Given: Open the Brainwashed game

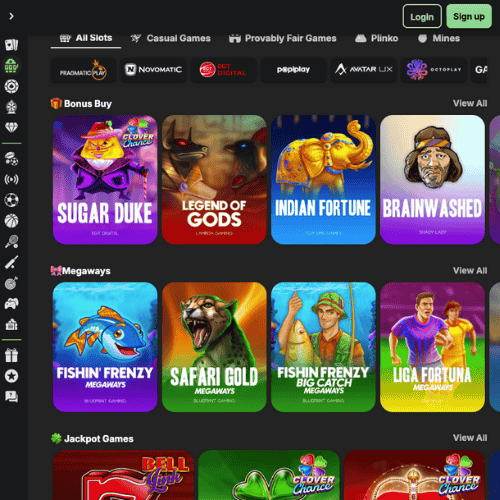Looking at the screenshot, I should [x=432, y=180].
